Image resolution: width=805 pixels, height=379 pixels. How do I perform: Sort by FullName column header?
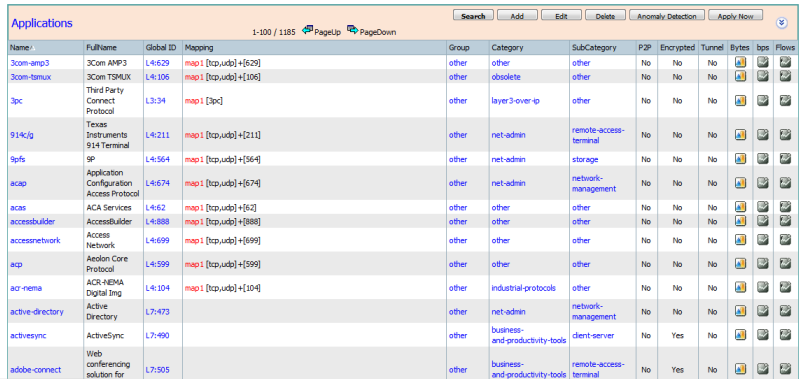pyautogui.click(x=102, y=47)
